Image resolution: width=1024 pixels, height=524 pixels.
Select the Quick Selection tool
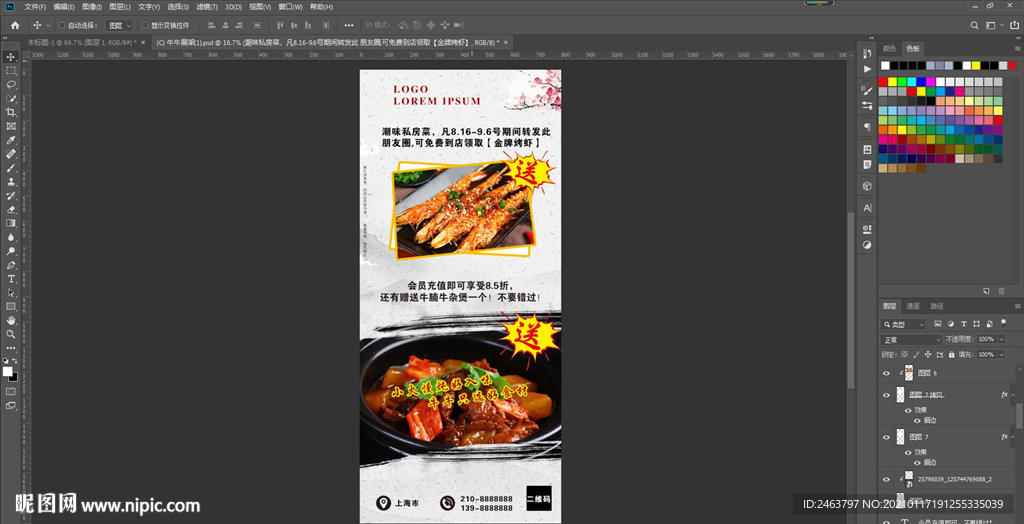[x=11, y=99]
